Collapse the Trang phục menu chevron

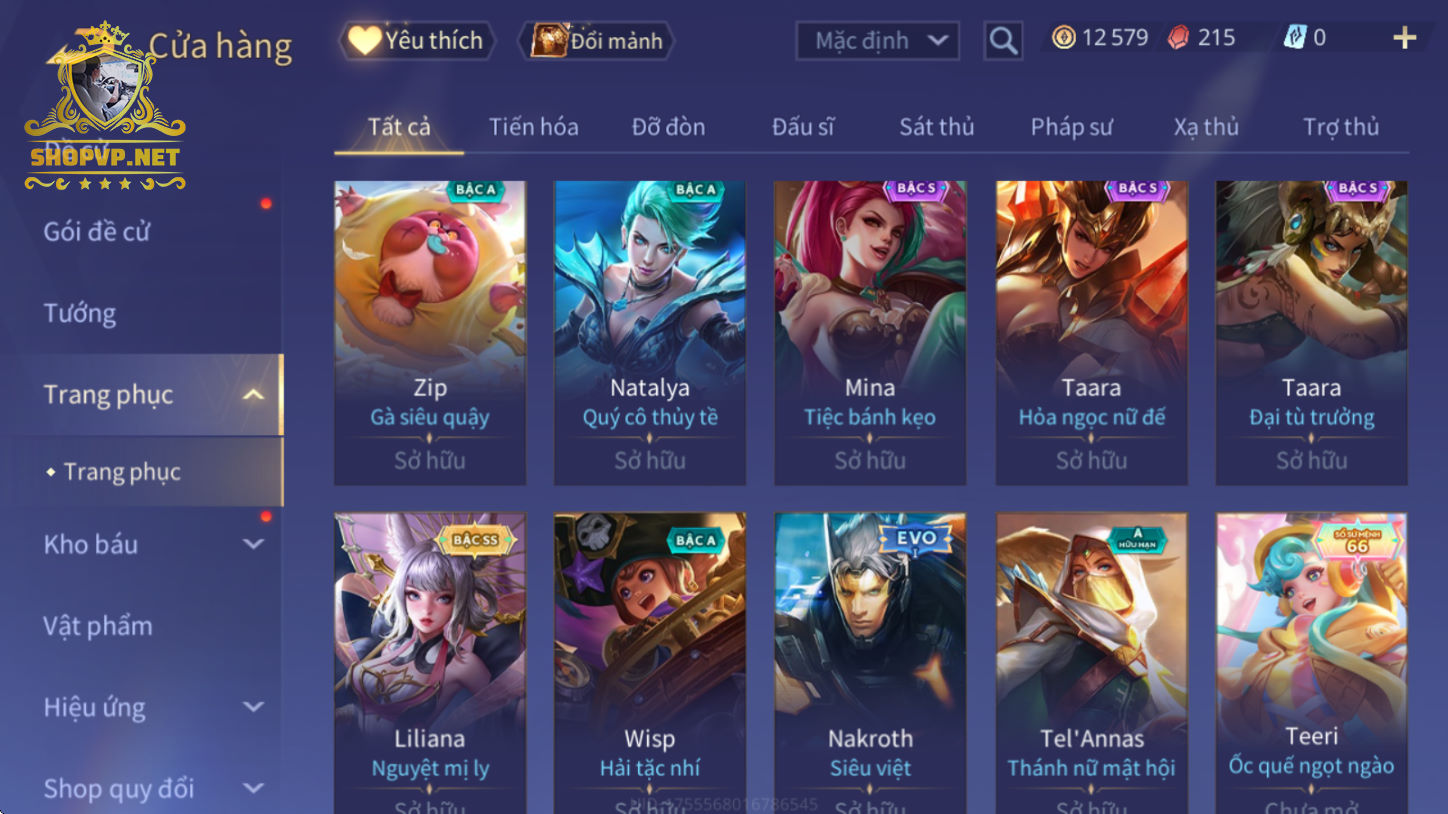[x=253, y=395]
